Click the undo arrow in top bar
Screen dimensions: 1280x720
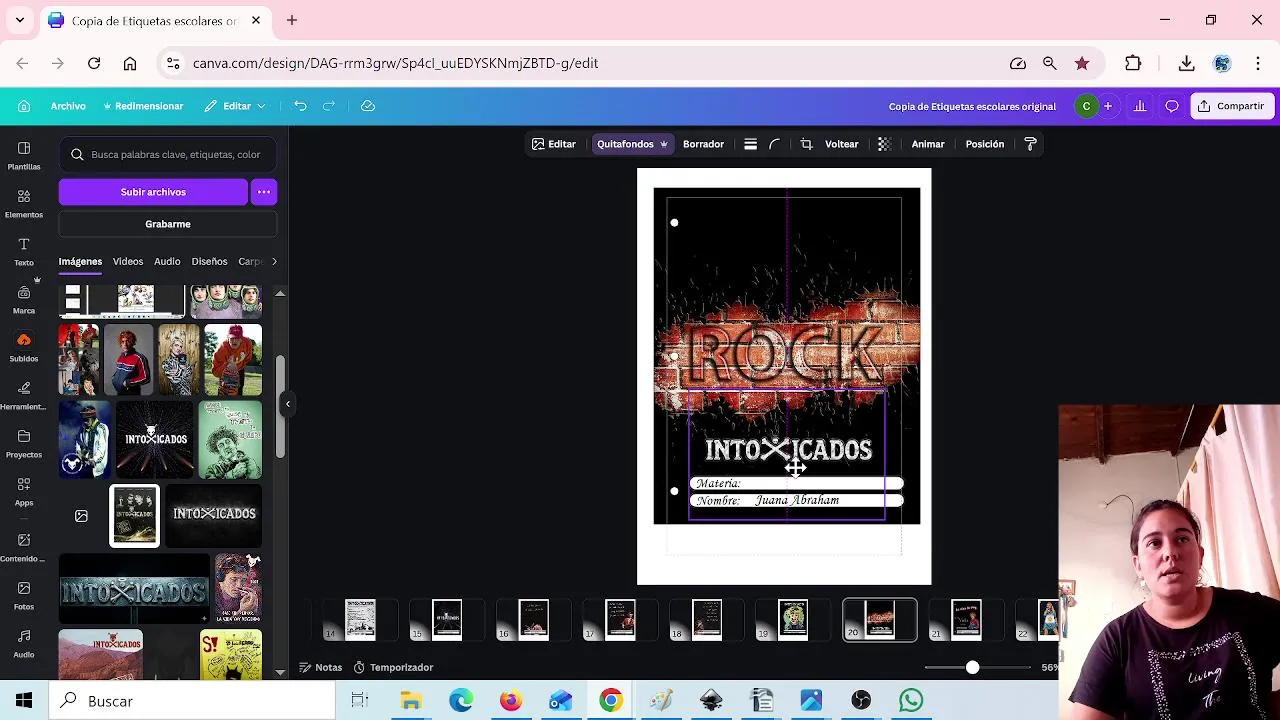click(x=300, y=106)
